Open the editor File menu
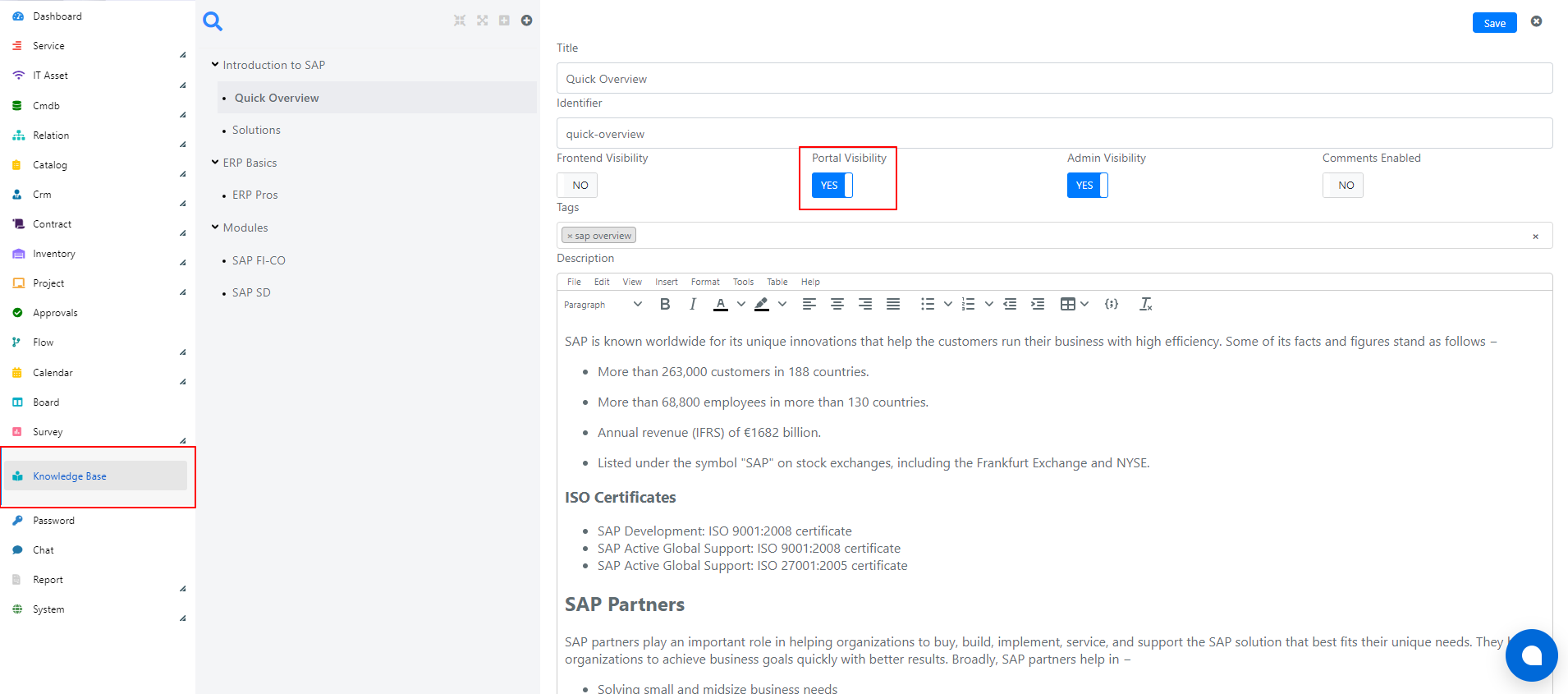This screenshot has width=1568, height=694. [574, 282]
